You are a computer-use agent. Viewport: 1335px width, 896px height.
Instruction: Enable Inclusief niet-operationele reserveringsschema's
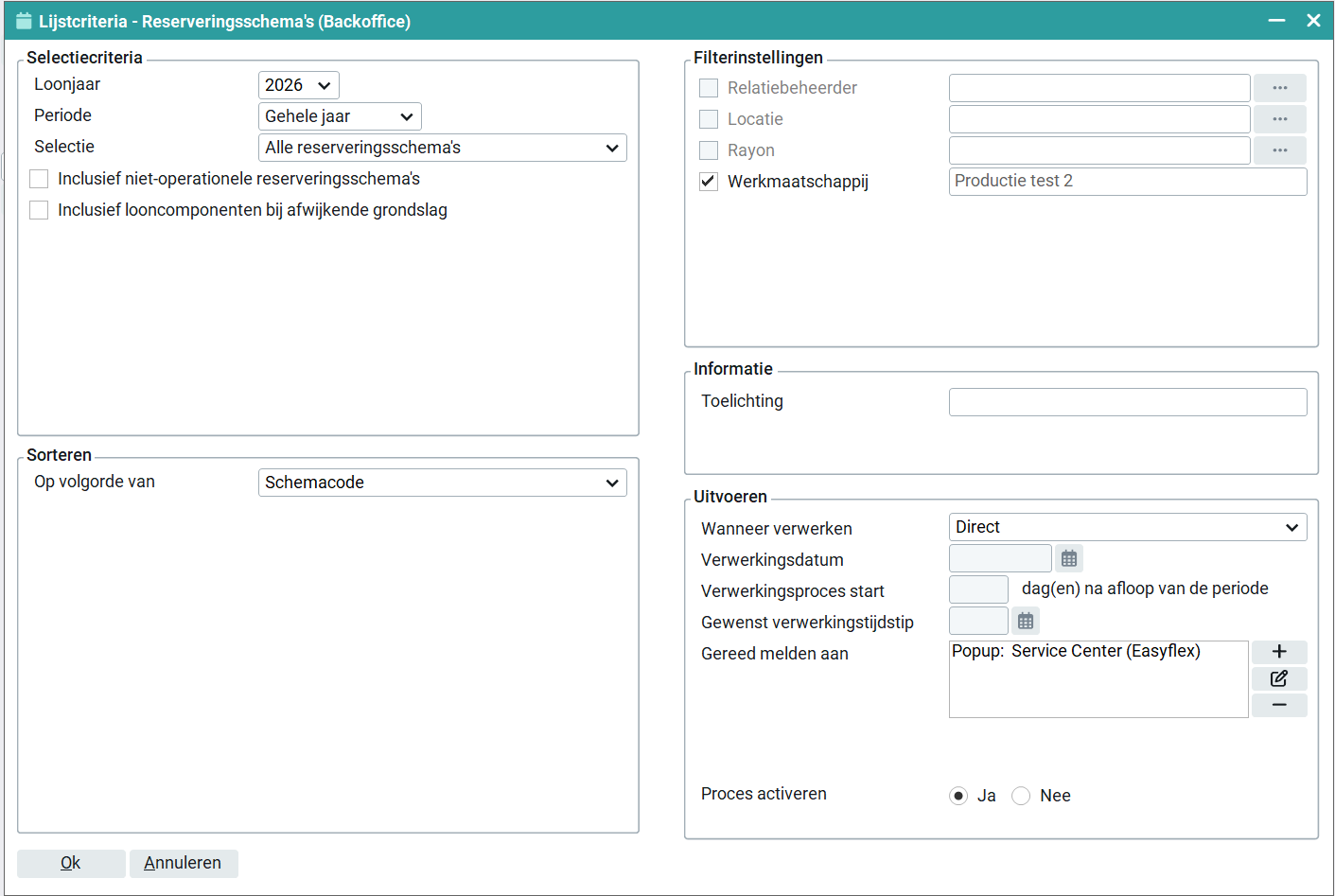click(39, 179)
